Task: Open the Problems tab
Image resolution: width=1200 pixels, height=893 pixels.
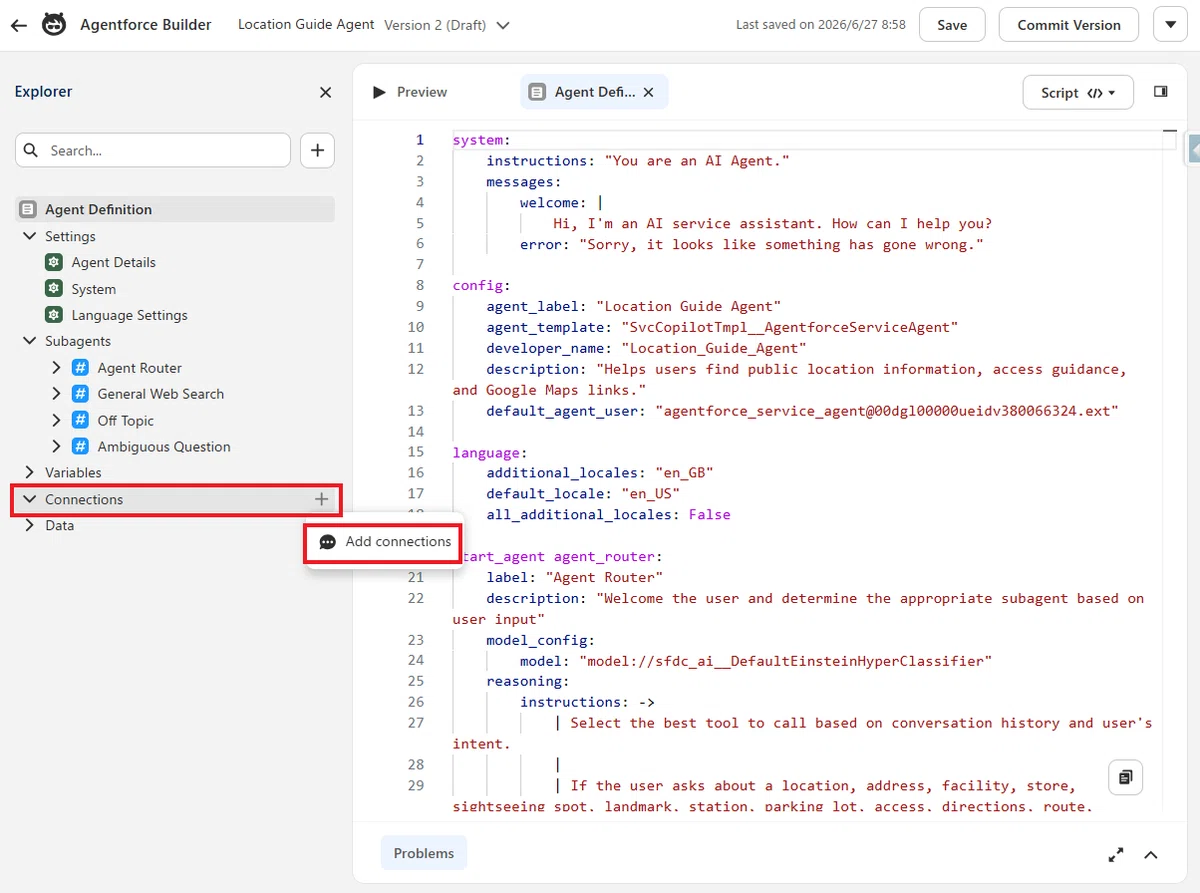Action: (x=423, y=853)
